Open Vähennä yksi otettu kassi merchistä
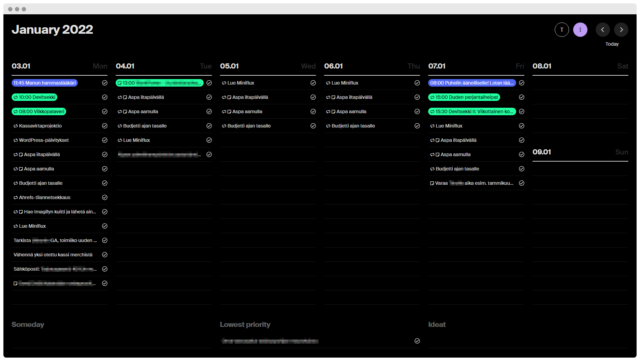The width and height of the screenshot is (640, 361). [x=53, y=254]
